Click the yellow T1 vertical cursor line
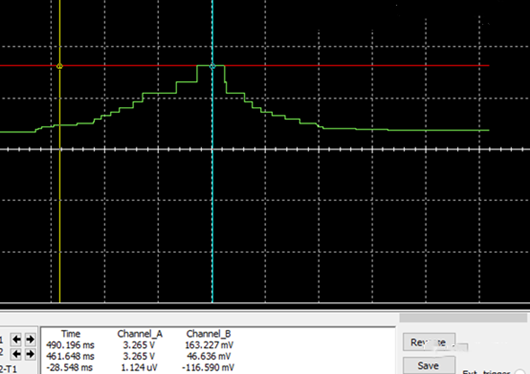The width and height of the screenshot is (530, 374). (x=60, y=203)
